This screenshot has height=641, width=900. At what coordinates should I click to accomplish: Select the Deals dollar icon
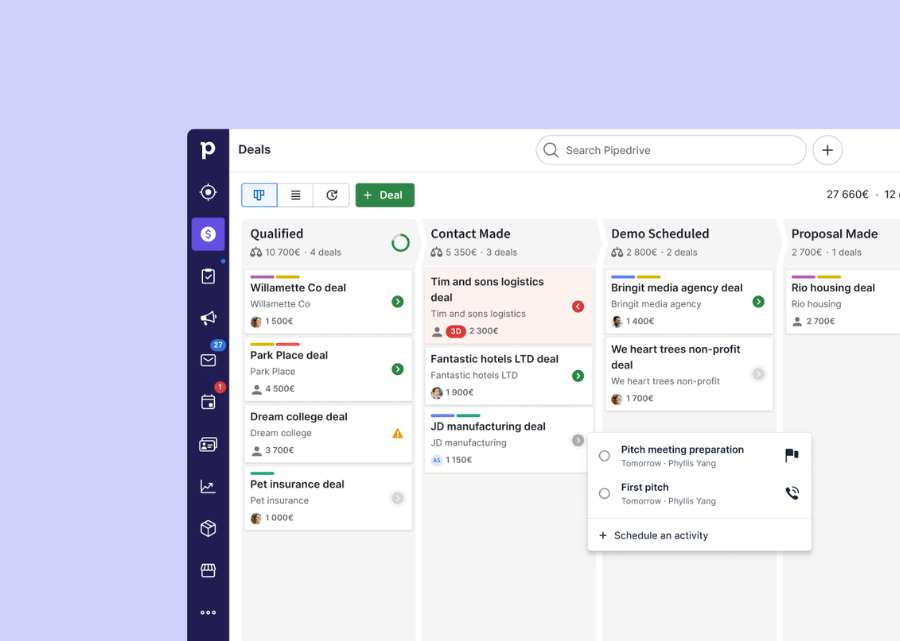208,234
